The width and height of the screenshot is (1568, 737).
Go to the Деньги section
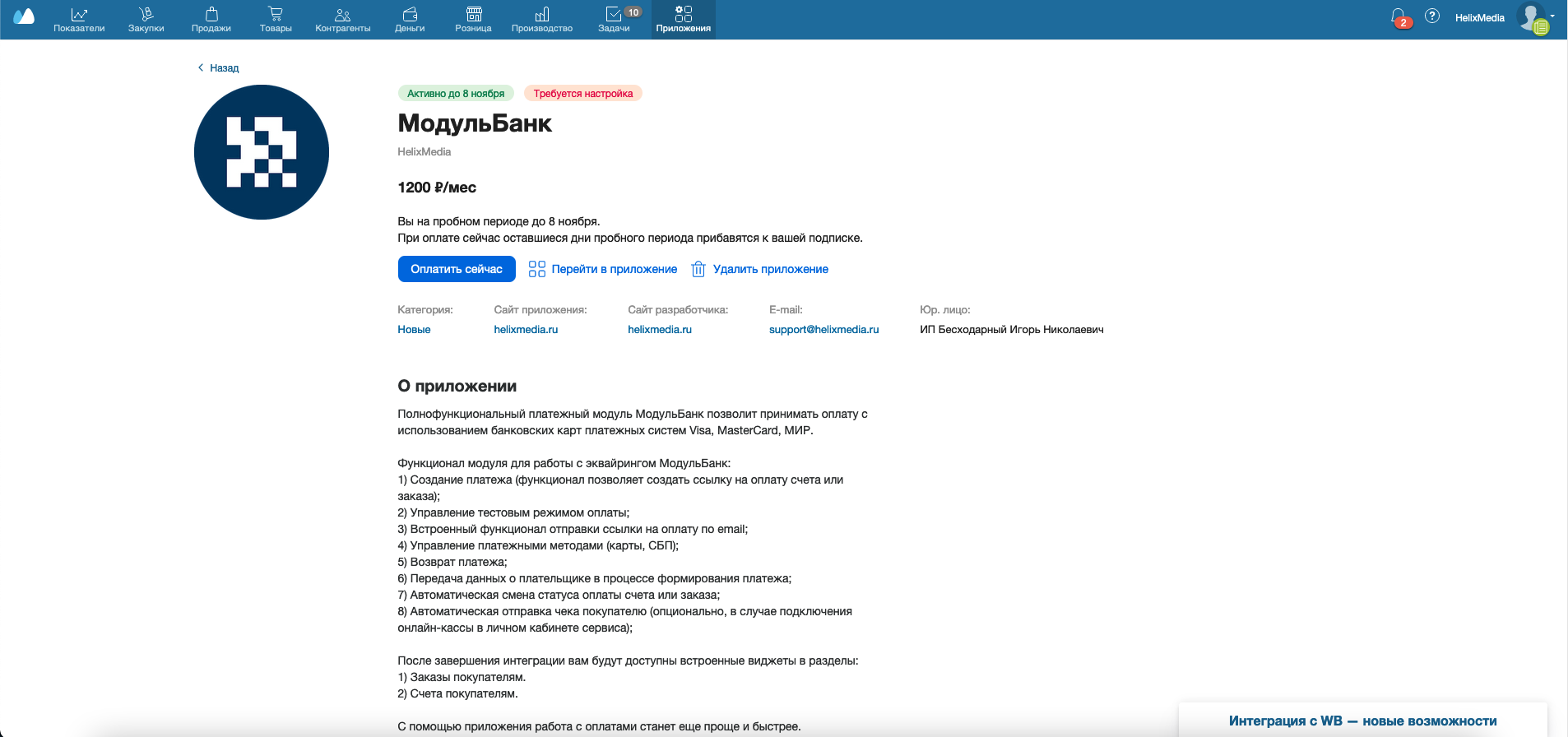pos(410,20)
